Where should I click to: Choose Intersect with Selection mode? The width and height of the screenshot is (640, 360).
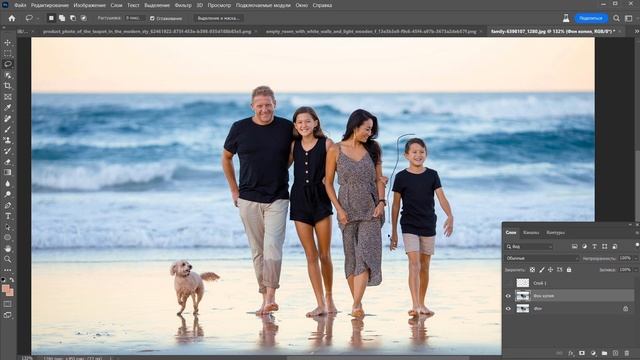point(84,18)
